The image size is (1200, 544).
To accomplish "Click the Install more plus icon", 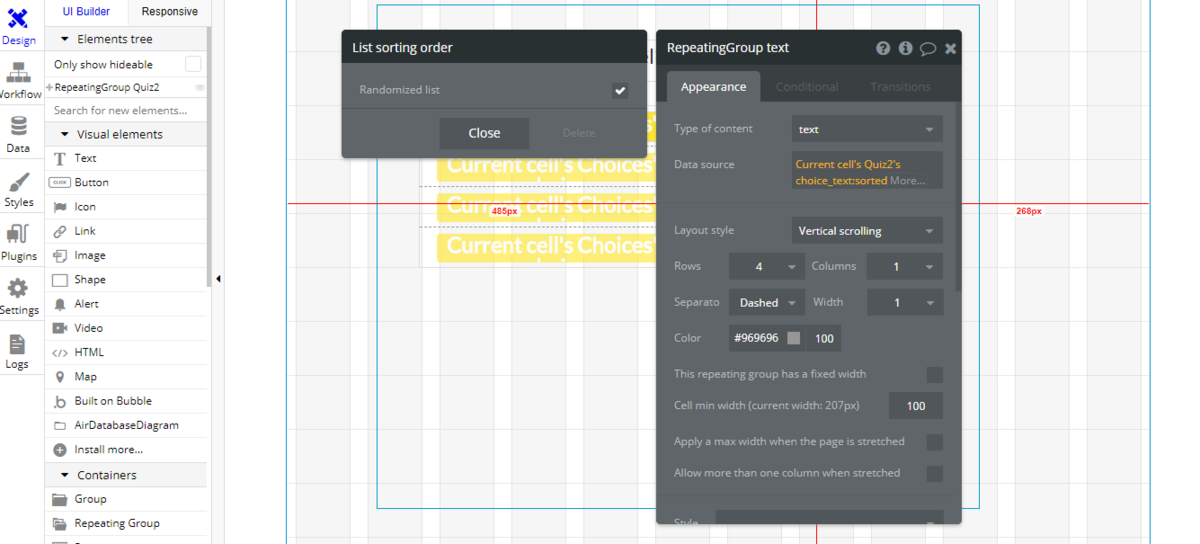I will point(60,449).
